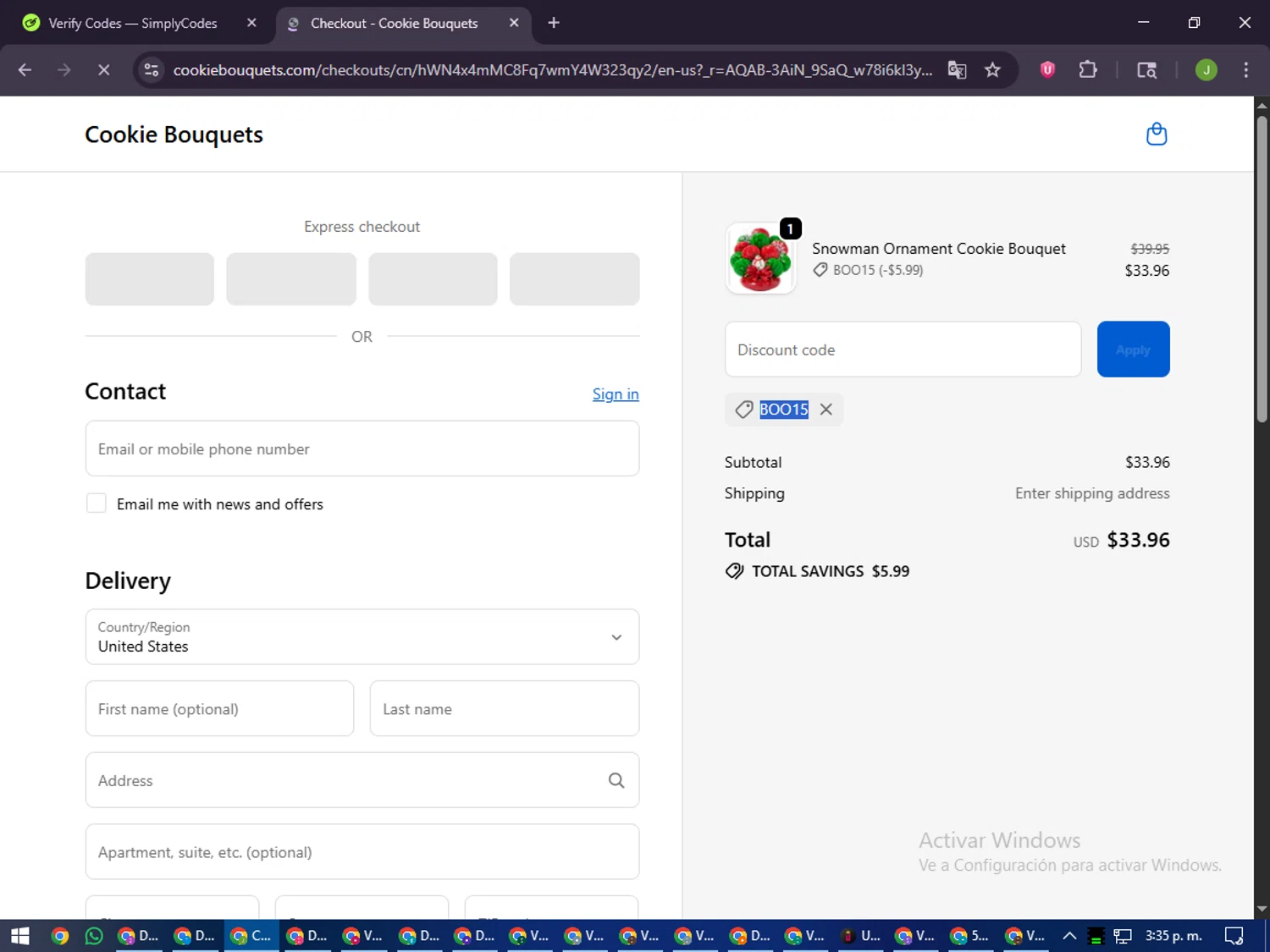
Task: Click the taskbar clock showing 3:35 p. m.
Action: (x=1173, y=936)
